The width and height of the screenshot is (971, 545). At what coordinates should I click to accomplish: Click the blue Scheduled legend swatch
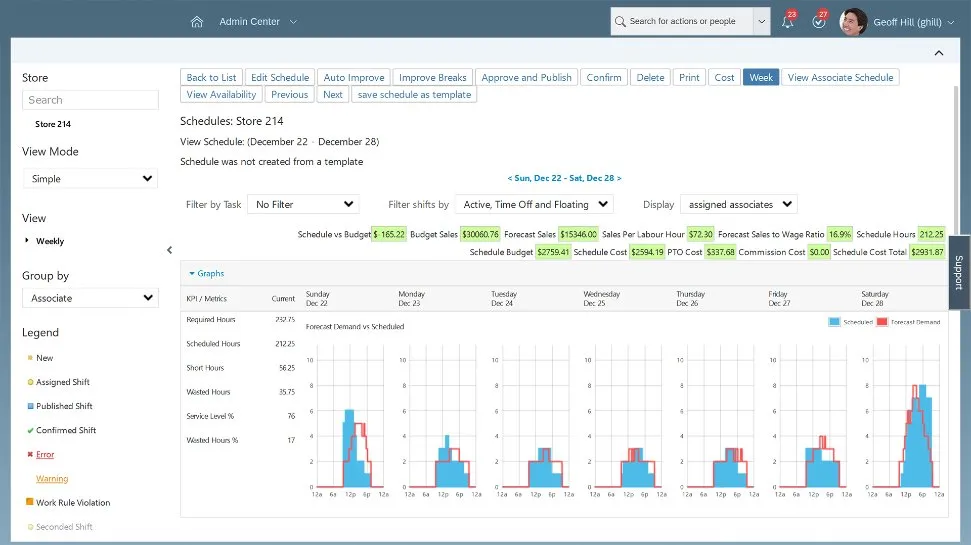(836, 322)
